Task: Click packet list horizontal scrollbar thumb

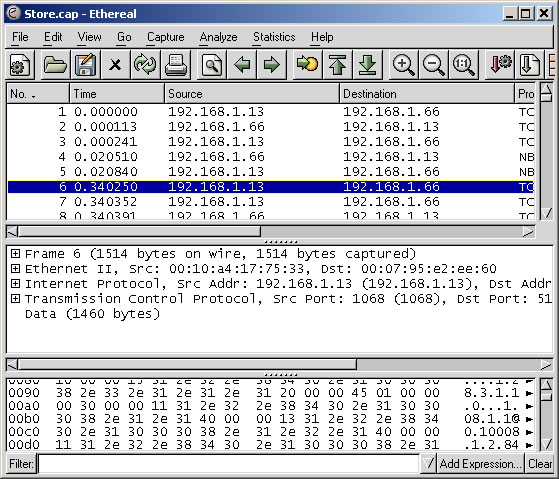Action: 139,232
